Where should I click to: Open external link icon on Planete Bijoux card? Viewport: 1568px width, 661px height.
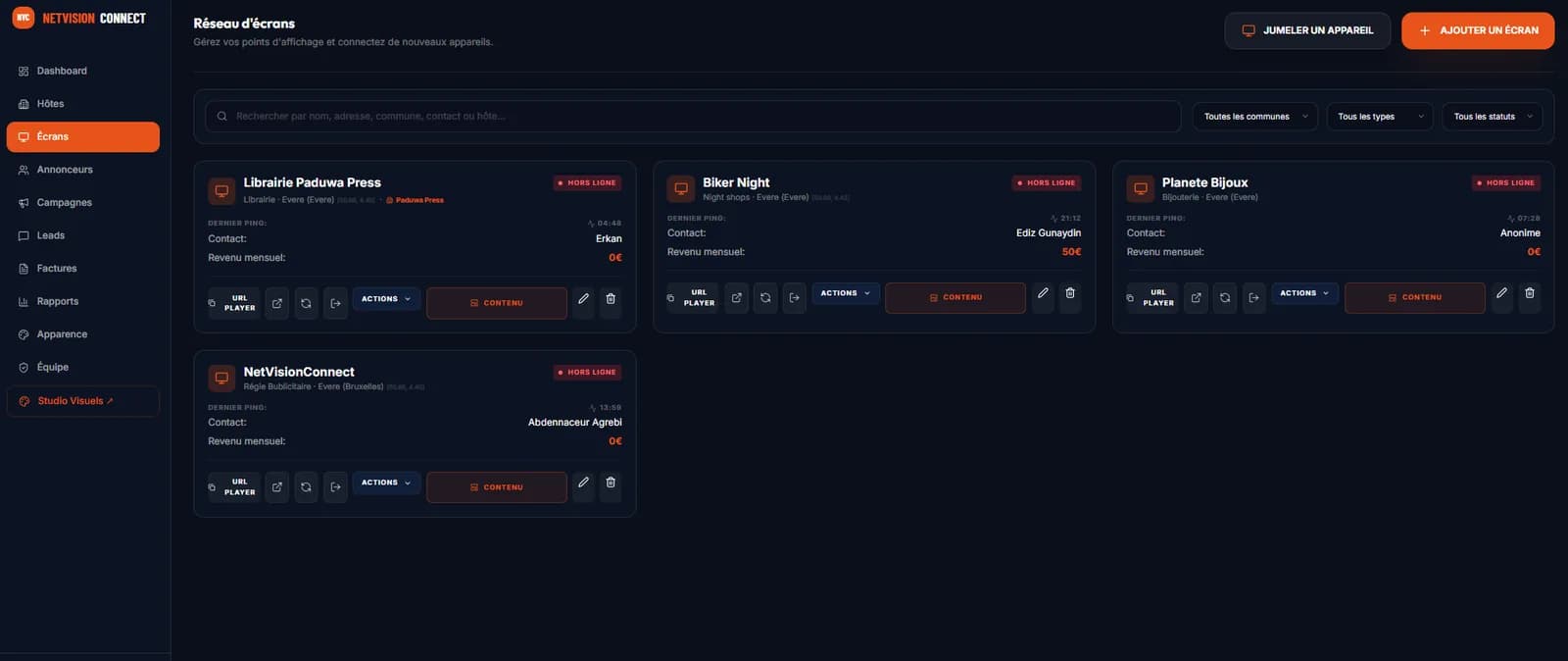coord(1196,297)
